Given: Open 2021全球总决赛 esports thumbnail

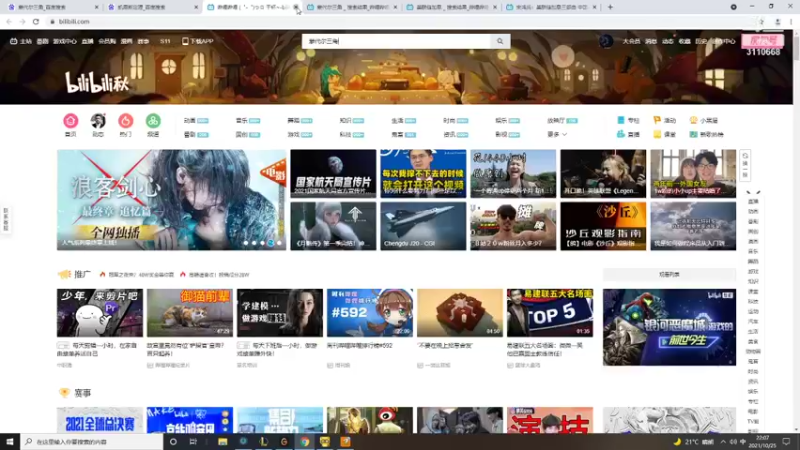Looking at the screenshot, I should pyautogui.click(x=100, y=420).
